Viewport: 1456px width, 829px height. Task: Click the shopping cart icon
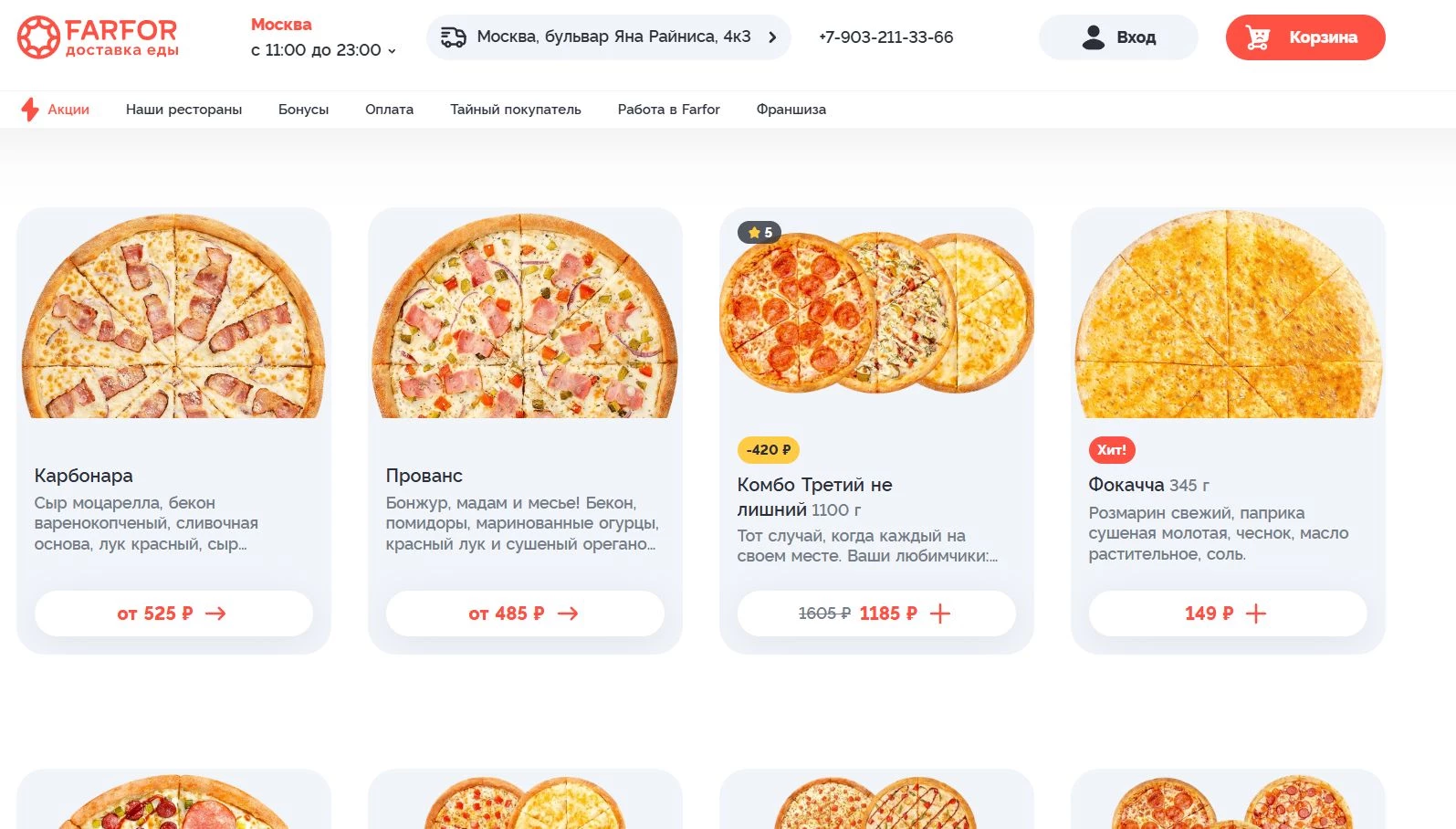click(1258, 37)
